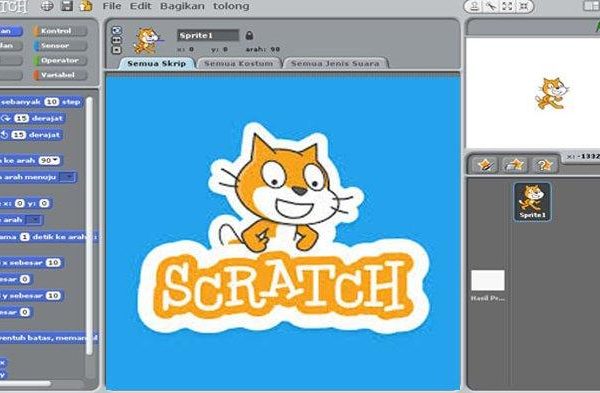Click the clockwise 15 derajat value

tap(21, 118)
